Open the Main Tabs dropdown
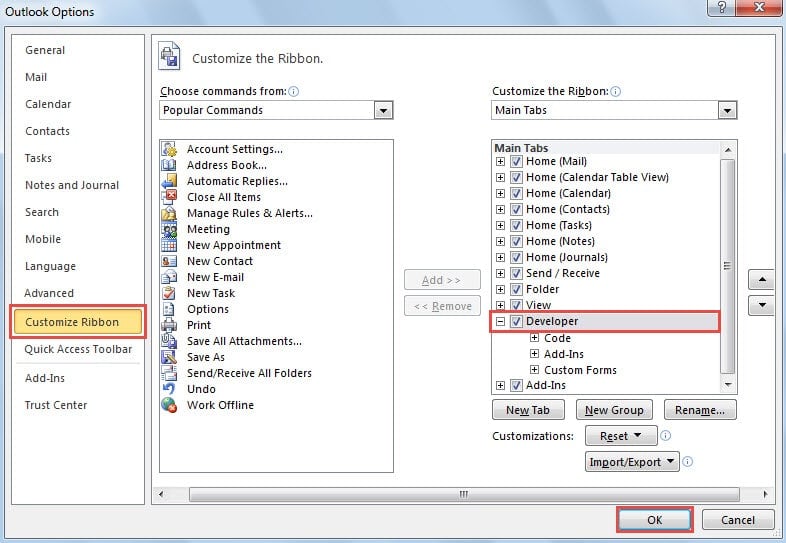 (x=727, y=110)
